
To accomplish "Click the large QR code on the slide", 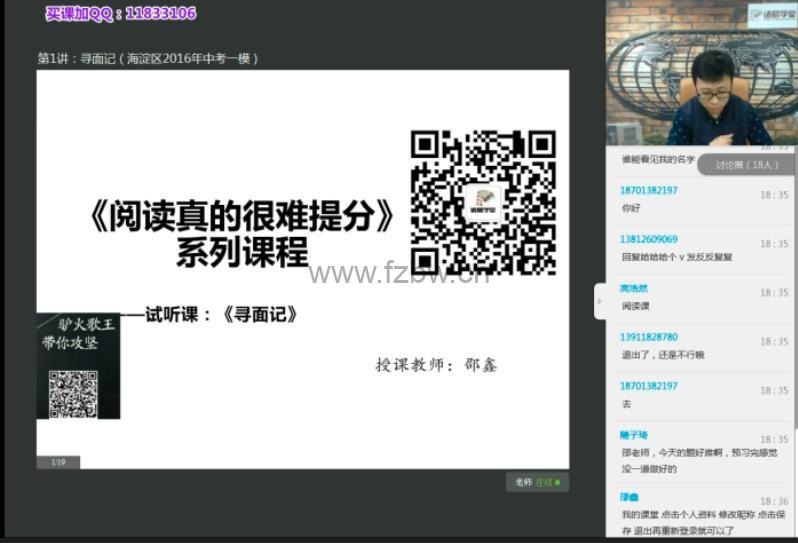I will coord(483,203).
